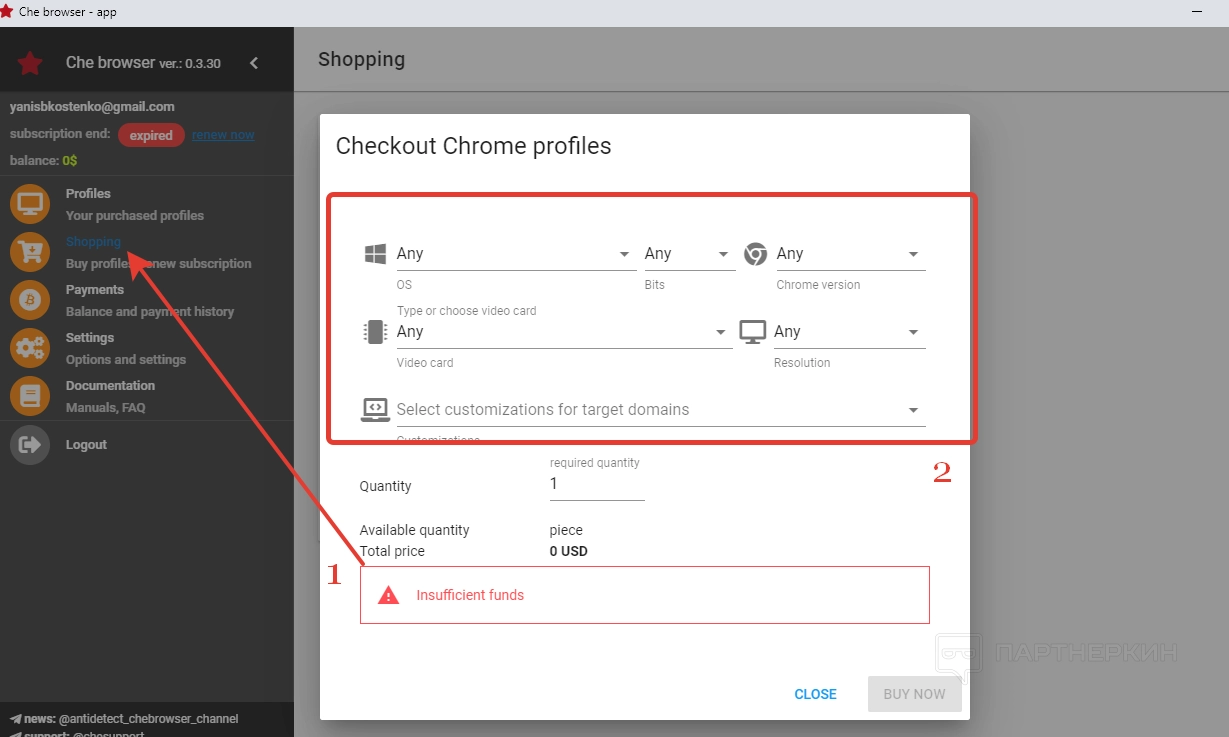1229x737 pixels.
Task: Click the Total price 0 USD value
Action: (x=569, y=551)
